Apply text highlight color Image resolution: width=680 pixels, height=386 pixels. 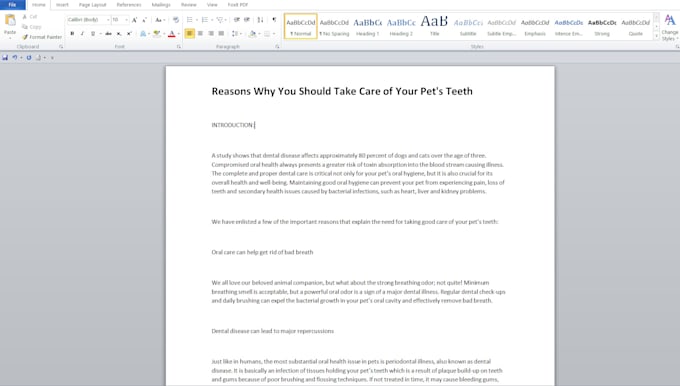click(157, 33)
